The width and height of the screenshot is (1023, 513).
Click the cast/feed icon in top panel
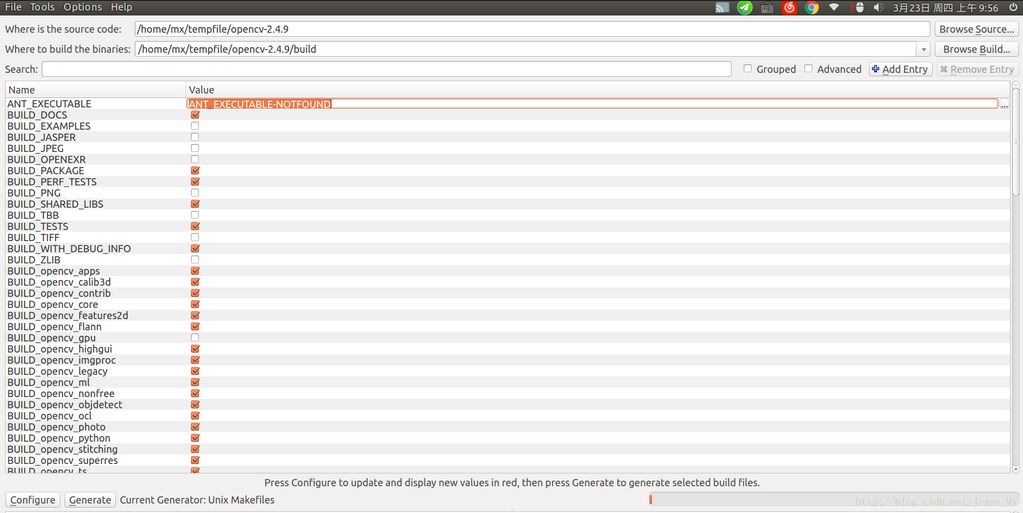pyautogui.click(x=722, y=7)
